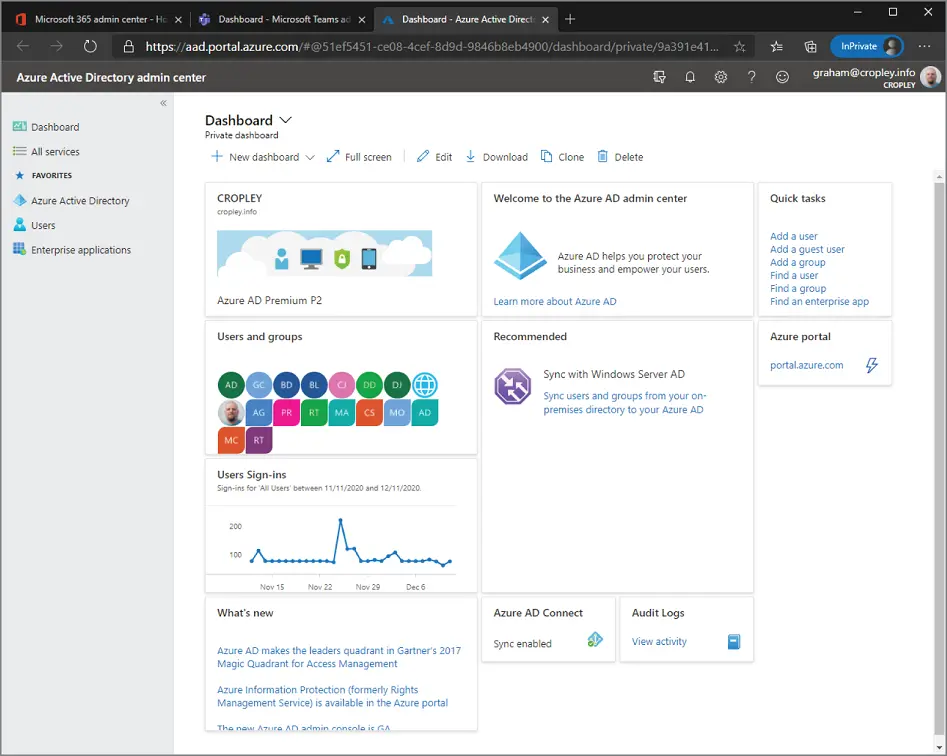
Task: Open All services in the sidebar
Action: 55,152
